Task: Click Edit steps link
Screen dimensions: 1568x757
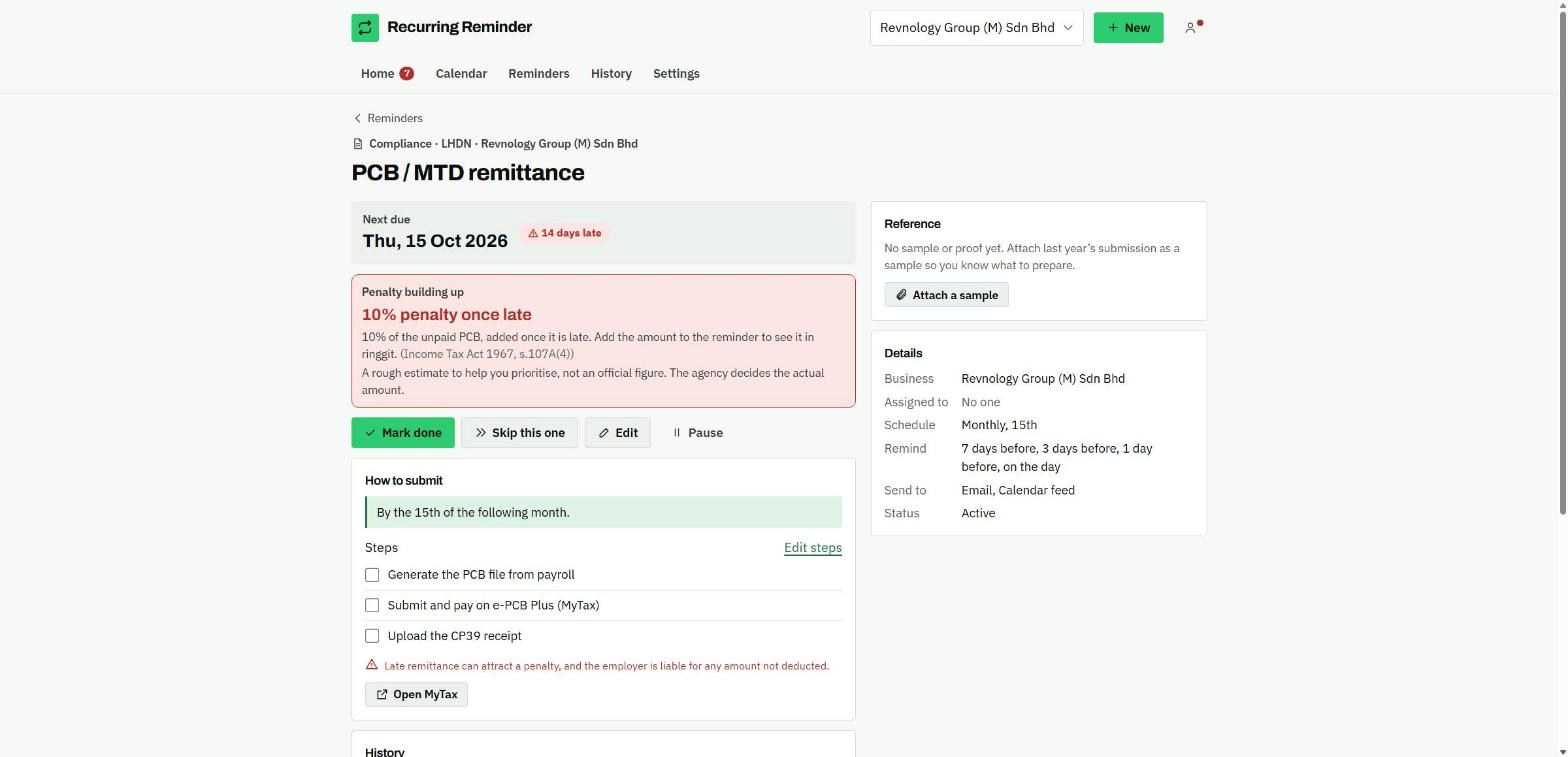Action: point(813,548)
